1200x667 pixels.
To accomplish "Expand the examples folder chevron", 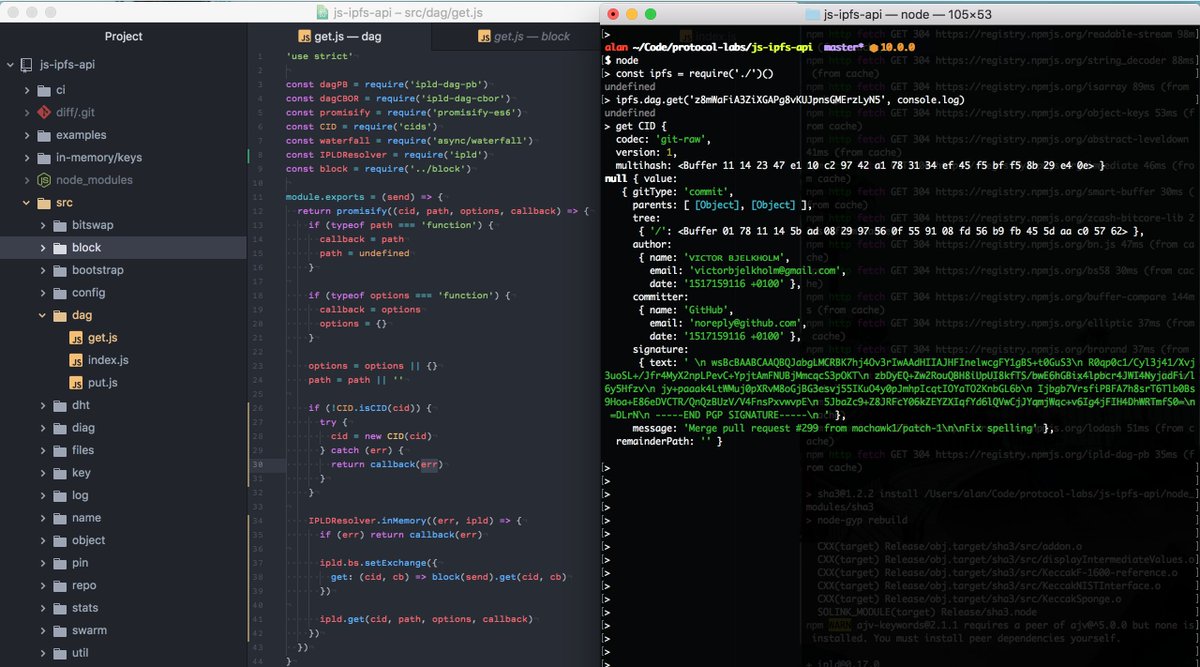I will coord(26,135).
